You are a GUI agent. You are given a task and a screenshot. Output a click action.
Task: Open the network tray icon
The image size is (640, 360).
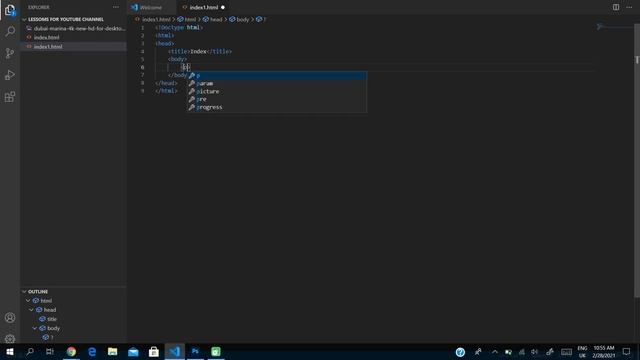coord(522,352)
